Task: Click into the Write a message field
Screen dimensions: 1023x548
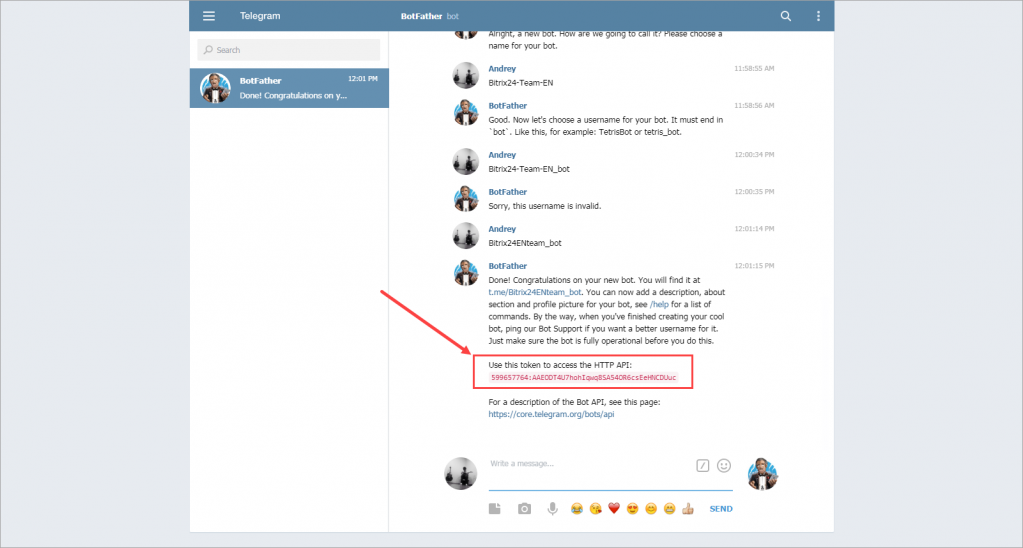Action: coord(588,464)
